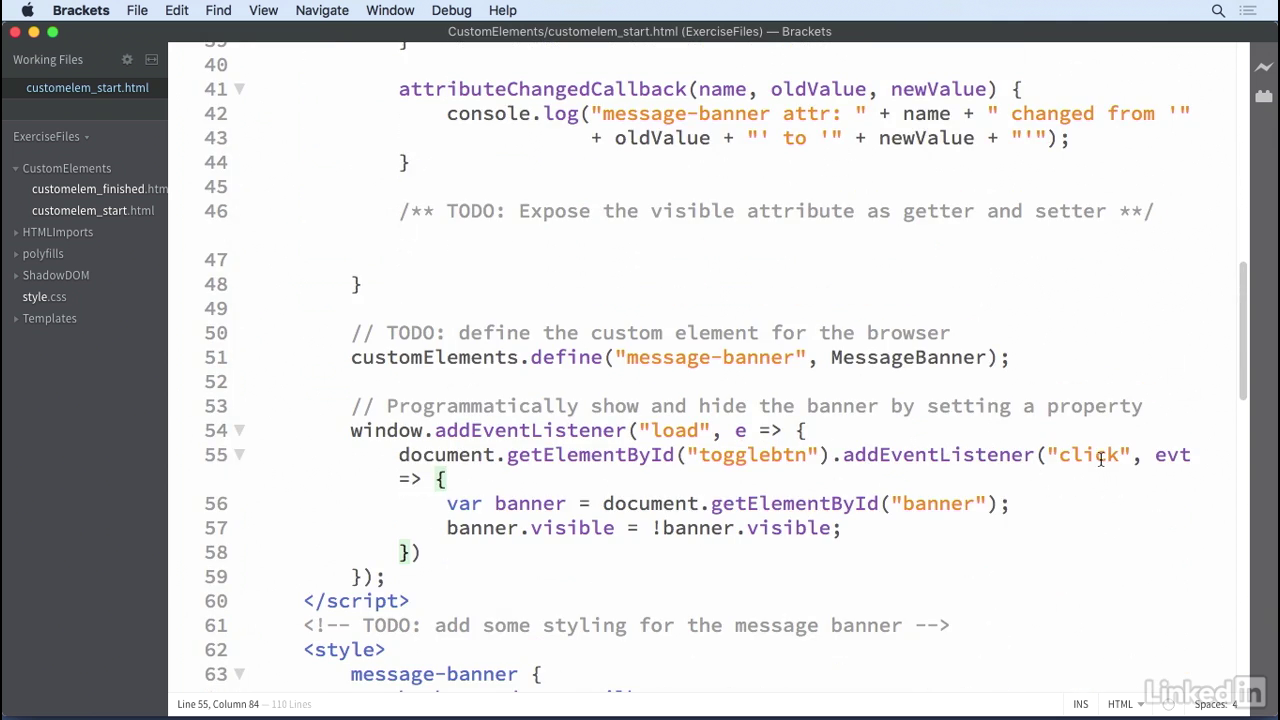The height and width of the screenshot is (720, 1280).
Task: Click "banner.visible" at start of line 57
Action: click(530, 528)
